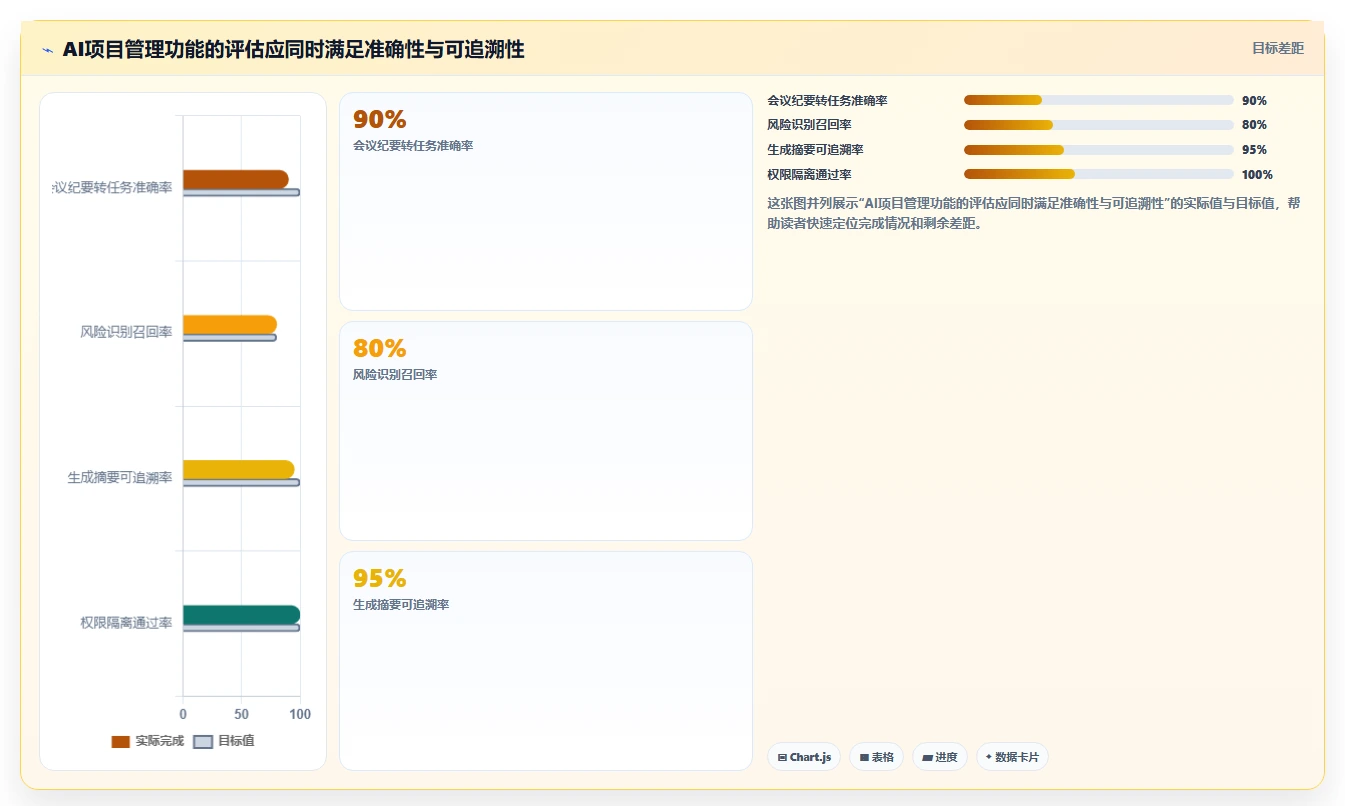Select the Chart.js tag chip
Viewport: 1345px width, 806px height.
(x=804, y=757)
